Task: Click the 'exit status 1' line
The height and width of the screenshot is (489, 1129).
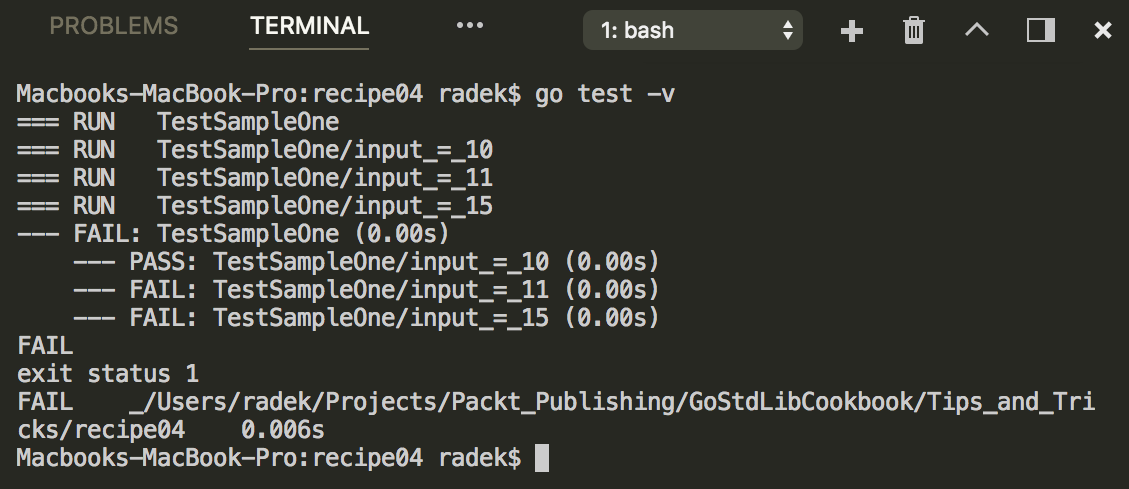Action: [x=107, y=374]
